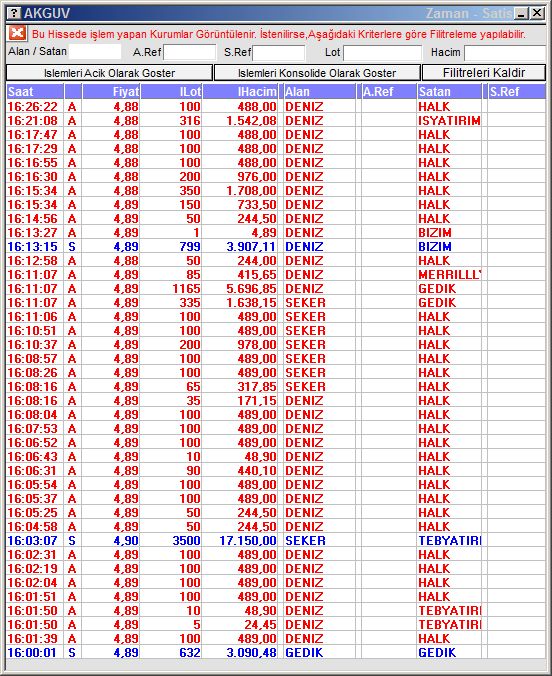Click time 16:01:51
This screenshot has height=676, width=552.
coord(32,597)
